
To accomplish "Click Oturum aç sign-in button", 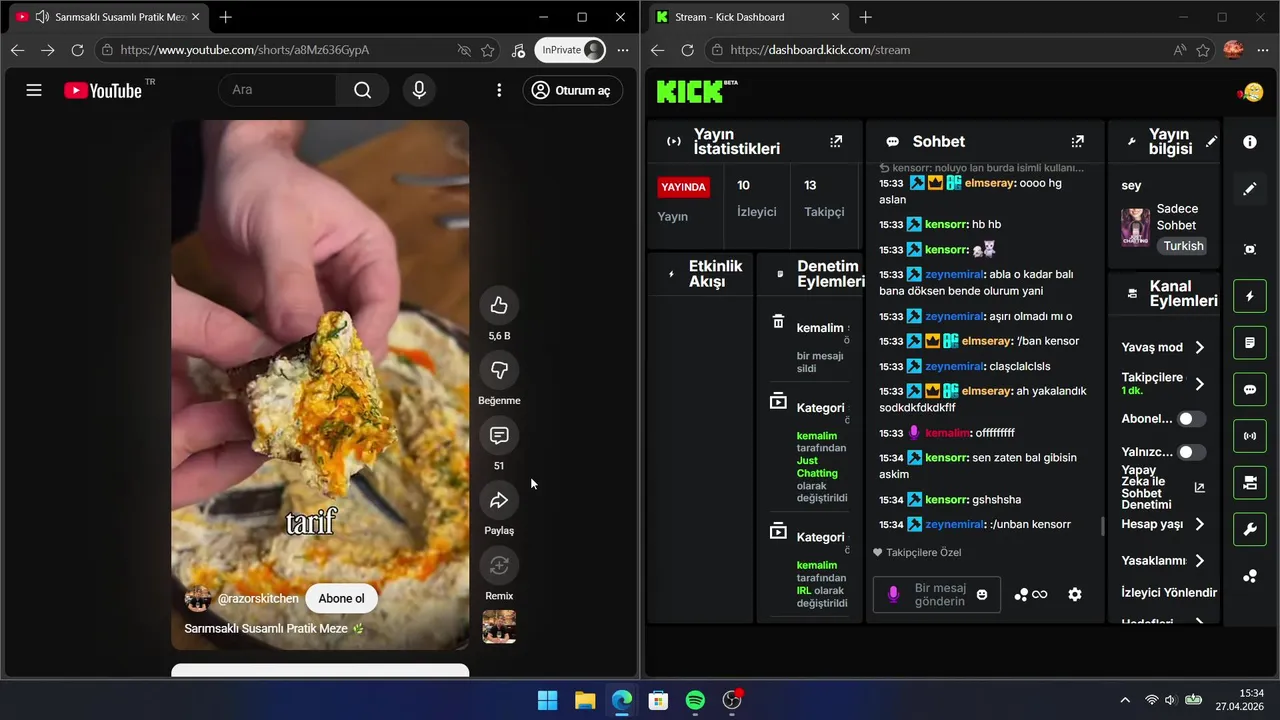I will (x=573, y=90).
